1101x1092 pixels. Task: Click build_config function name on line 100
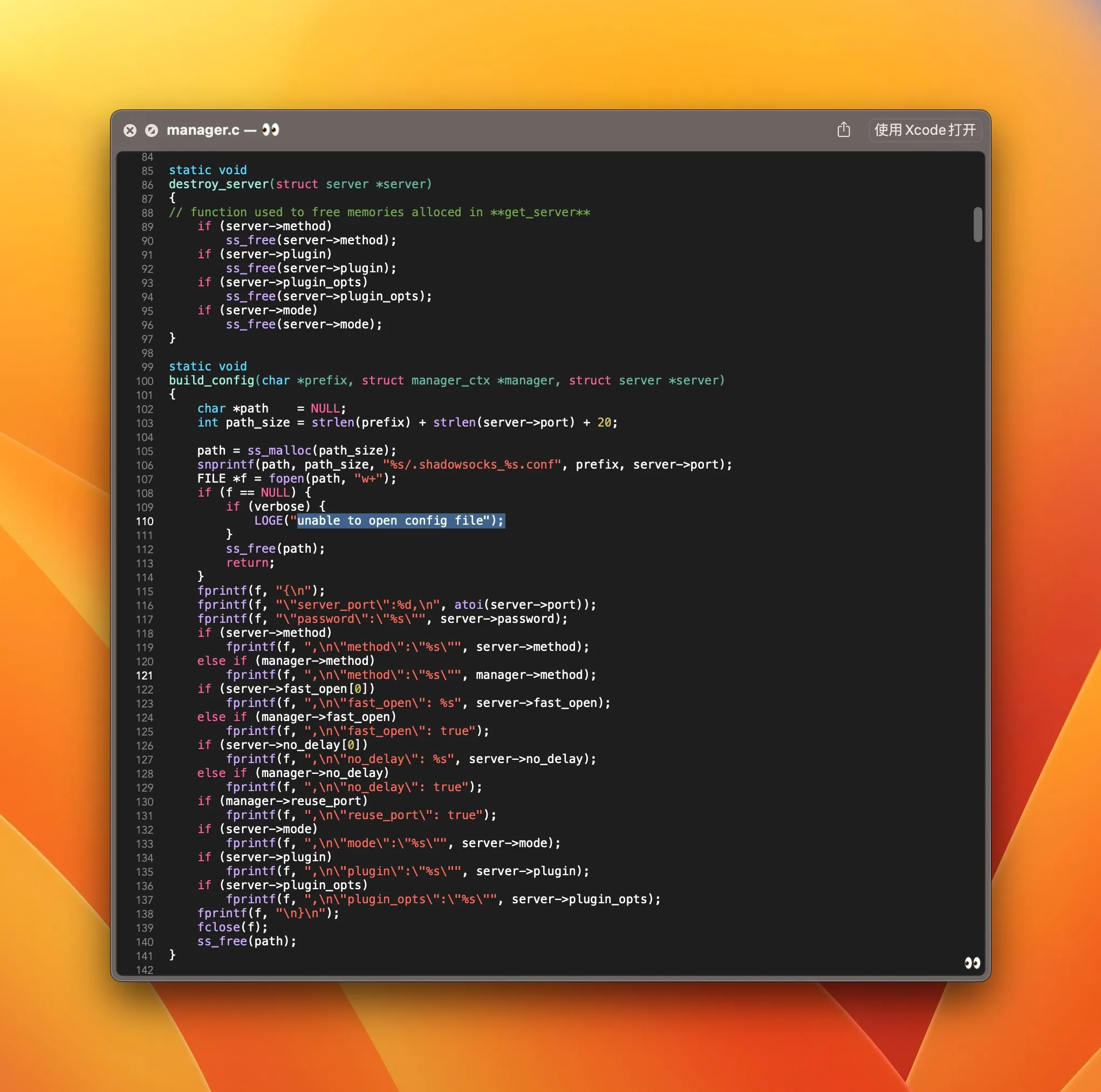[211, 380]
